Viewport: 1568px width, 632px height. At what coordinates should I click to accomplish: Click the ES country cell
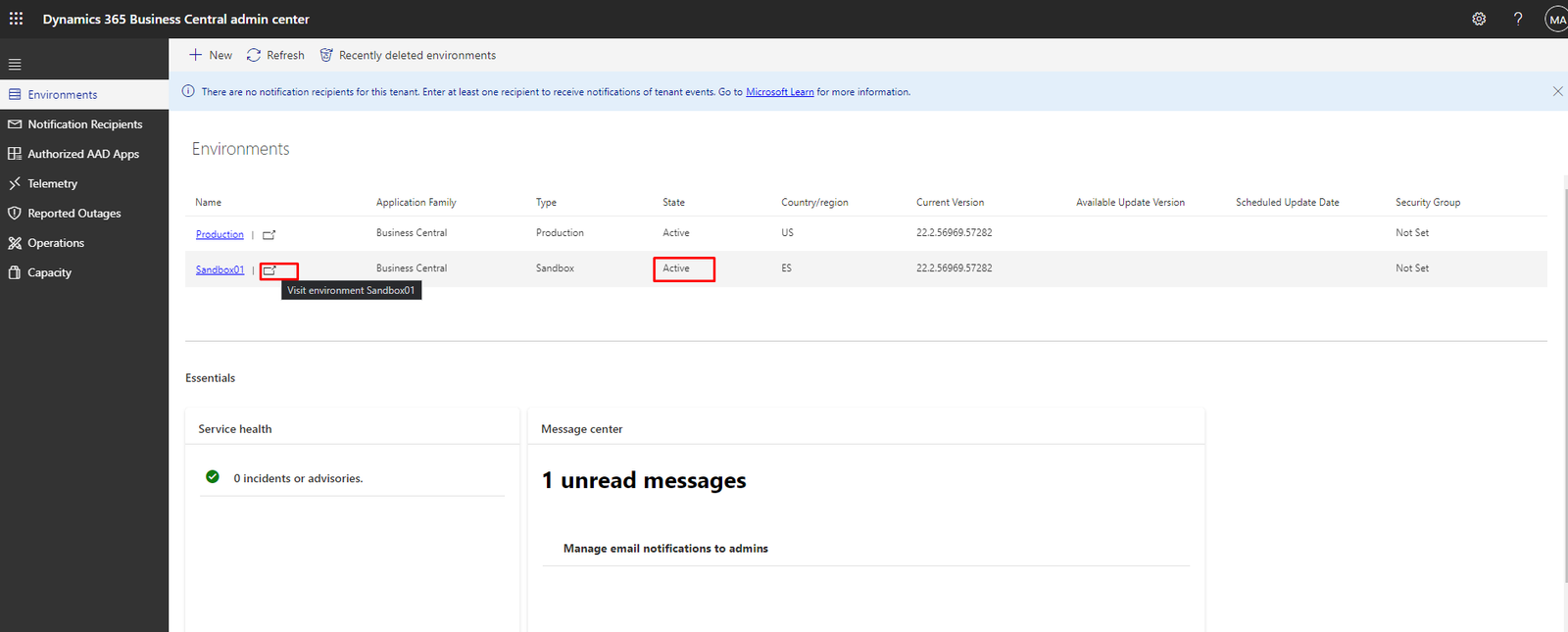pos(786,268)
